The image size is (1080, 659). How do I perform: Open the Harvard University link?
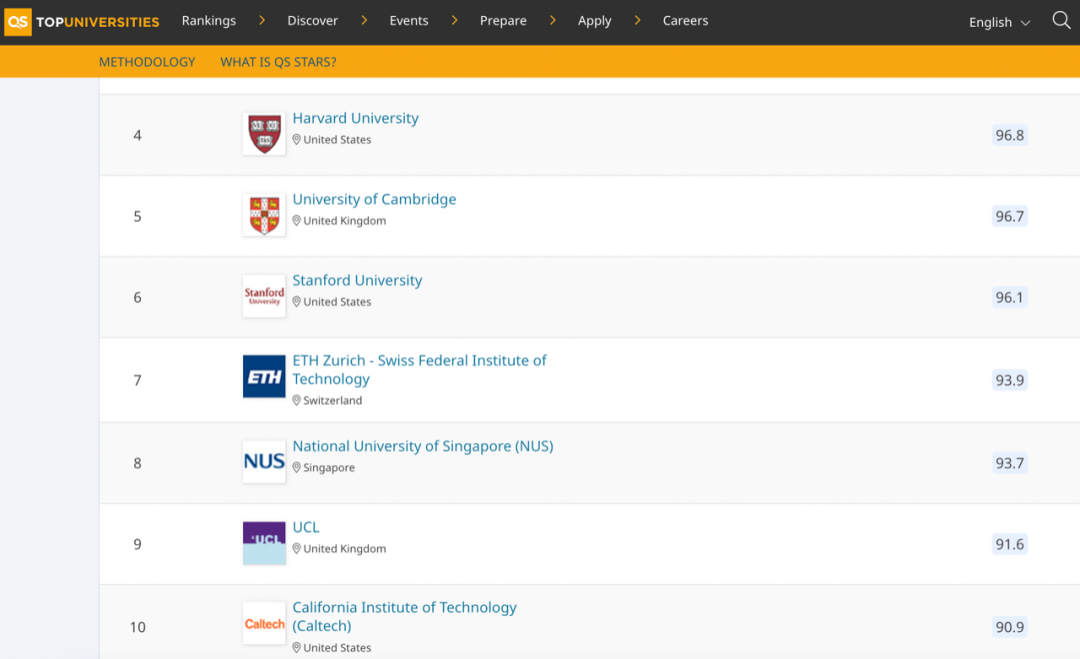355,118
